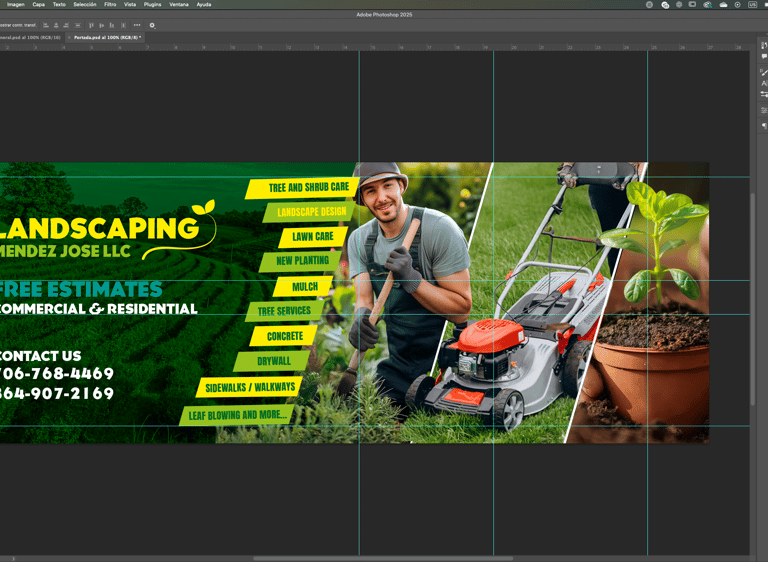
Task: Open the Filtro menu
Action: point(110,4)
